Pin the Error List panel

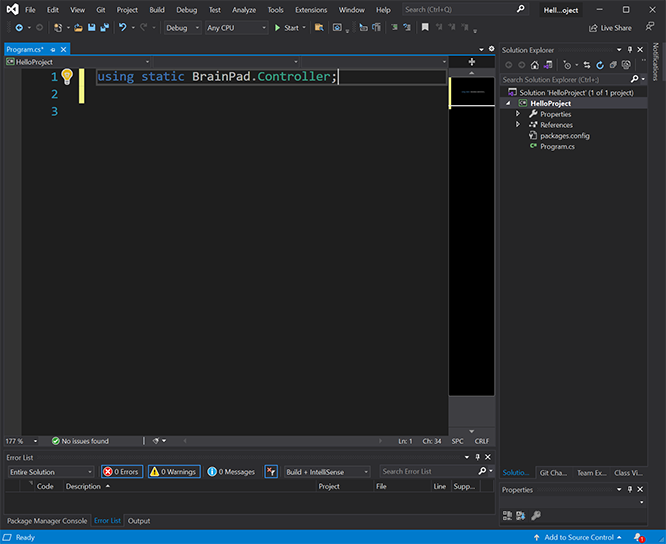(x=477, y=457)
